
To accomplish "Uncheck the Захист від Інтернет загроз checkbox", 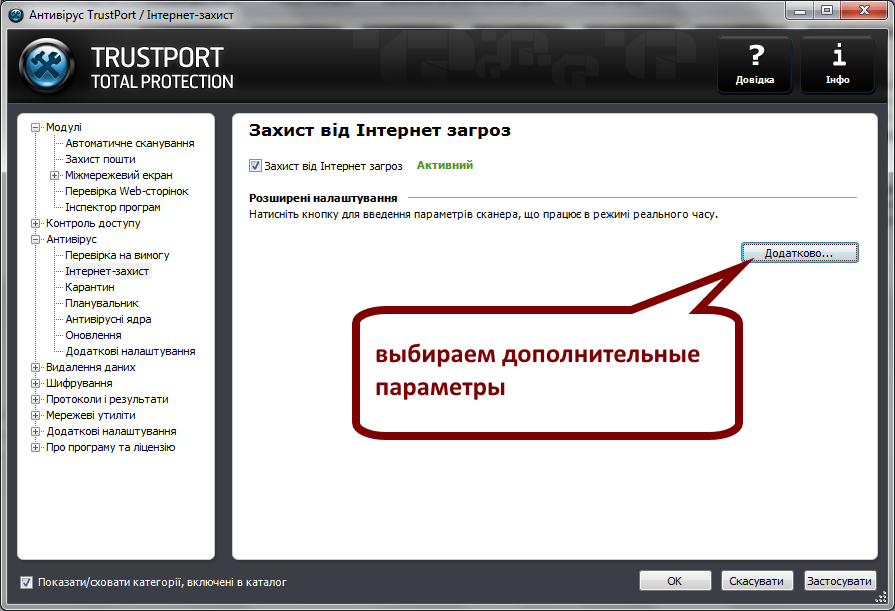I will (x=255, y=165).
